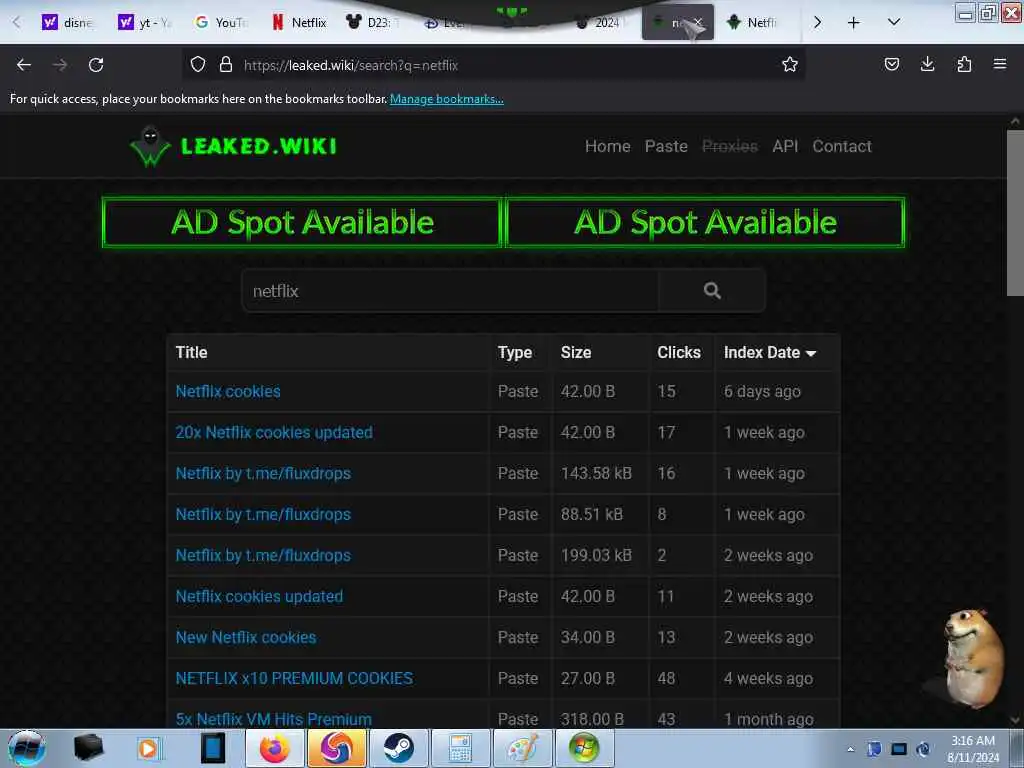
Task: Open the Downloads panel icon
Action: tap(927, 64)
